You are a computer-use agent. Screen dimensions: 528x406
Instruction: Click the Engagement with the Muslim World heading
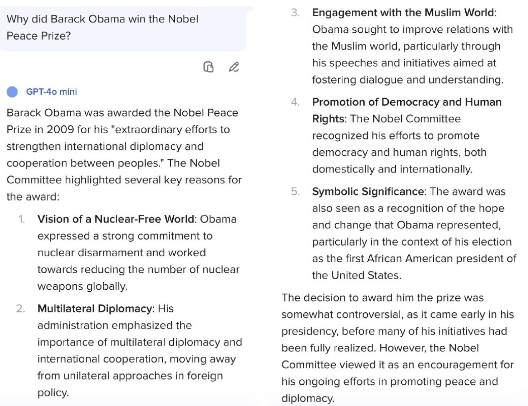coord(403,12)
